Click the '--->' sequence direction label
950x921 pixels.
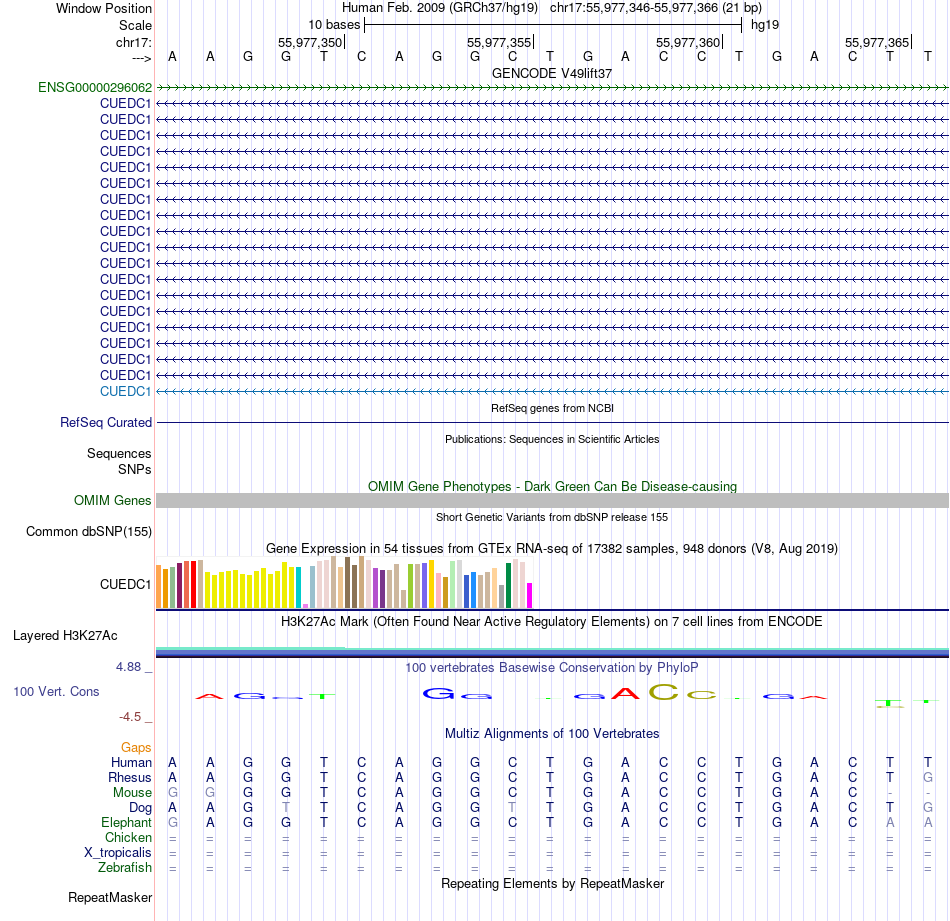pos(141,58)
